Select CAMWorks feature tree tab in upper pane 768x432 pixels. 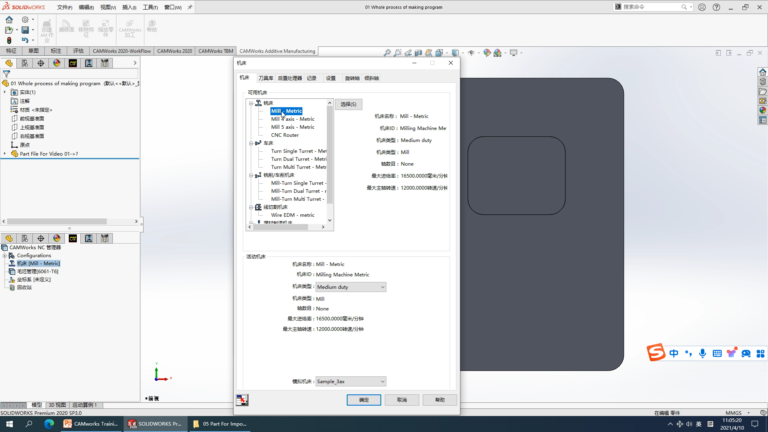pos(73,63)
